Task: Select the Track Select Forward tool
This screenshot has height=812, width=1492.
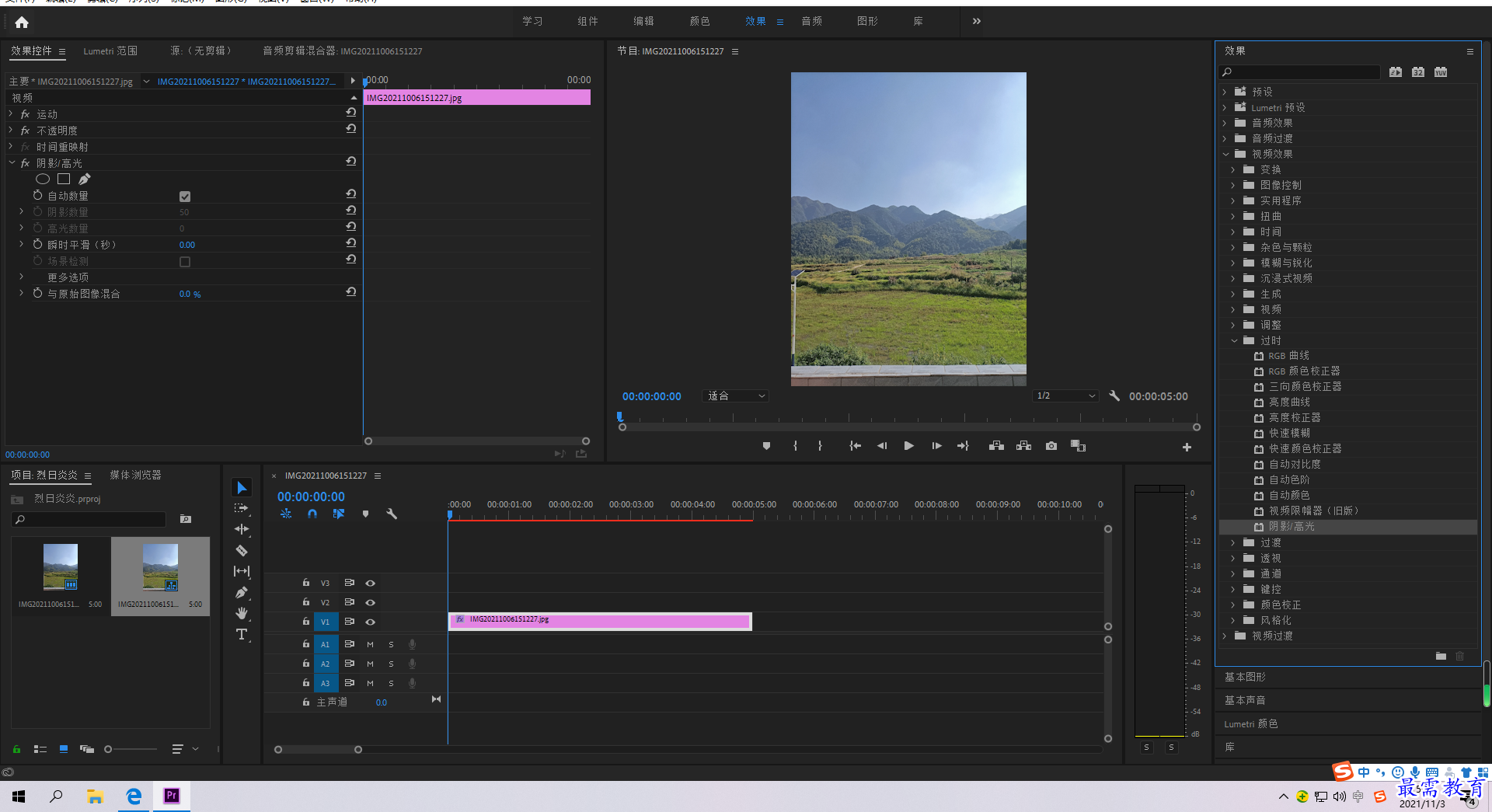Action: [x=242, y=508]
